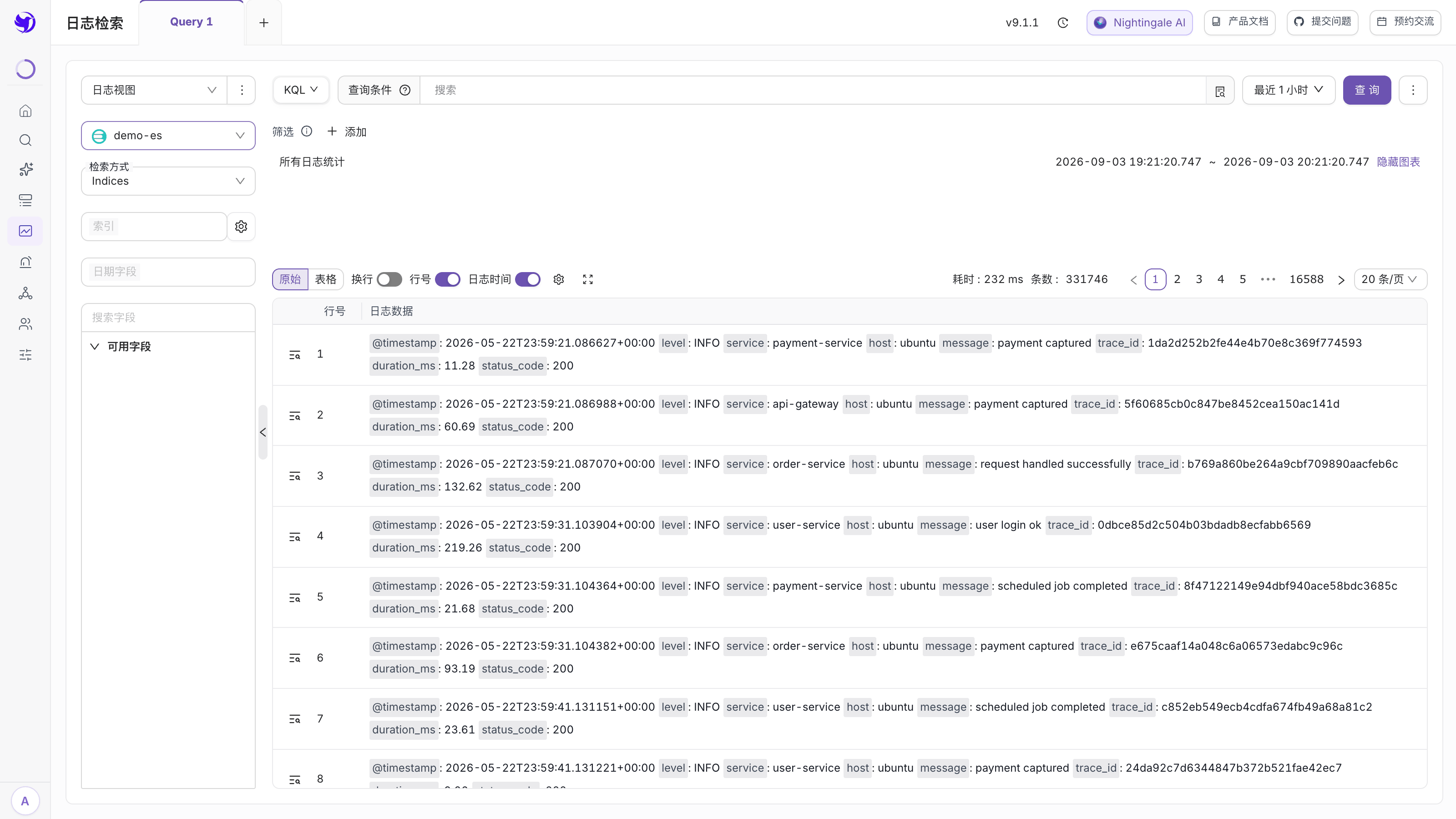Viewport: 1456px width, 819px height.
Task: Toggle the 日志时间 switch
Action: click(528, 279)
